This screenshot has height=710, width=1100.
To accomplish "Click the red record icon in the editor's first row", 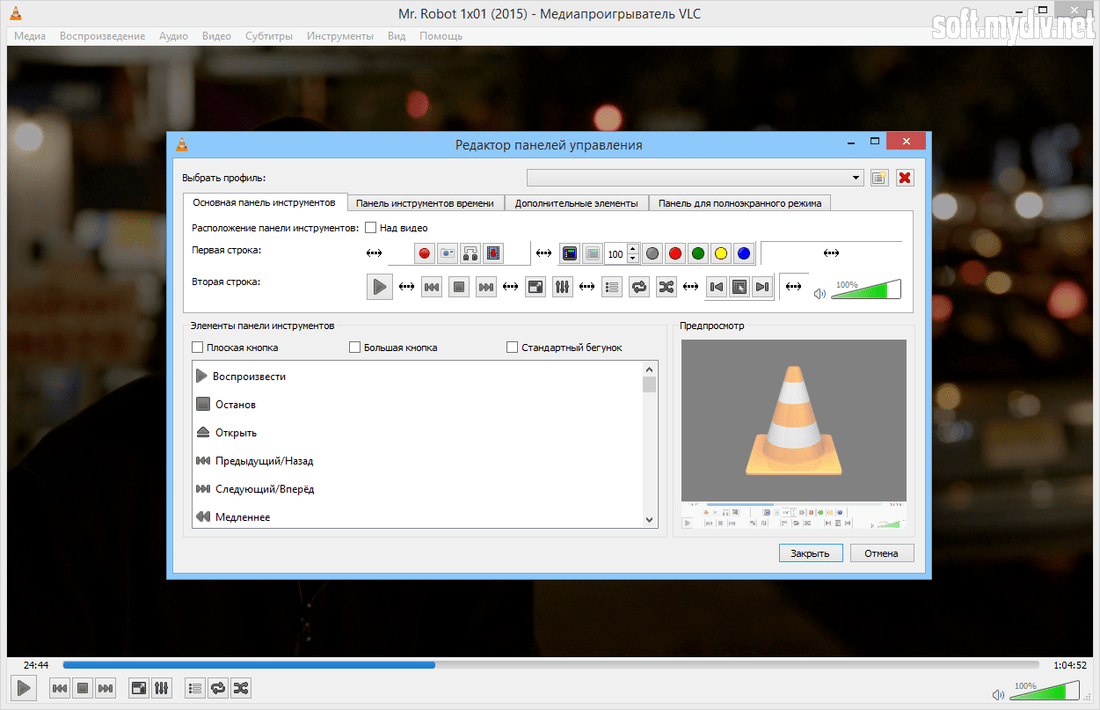I will tap(424, 254).
